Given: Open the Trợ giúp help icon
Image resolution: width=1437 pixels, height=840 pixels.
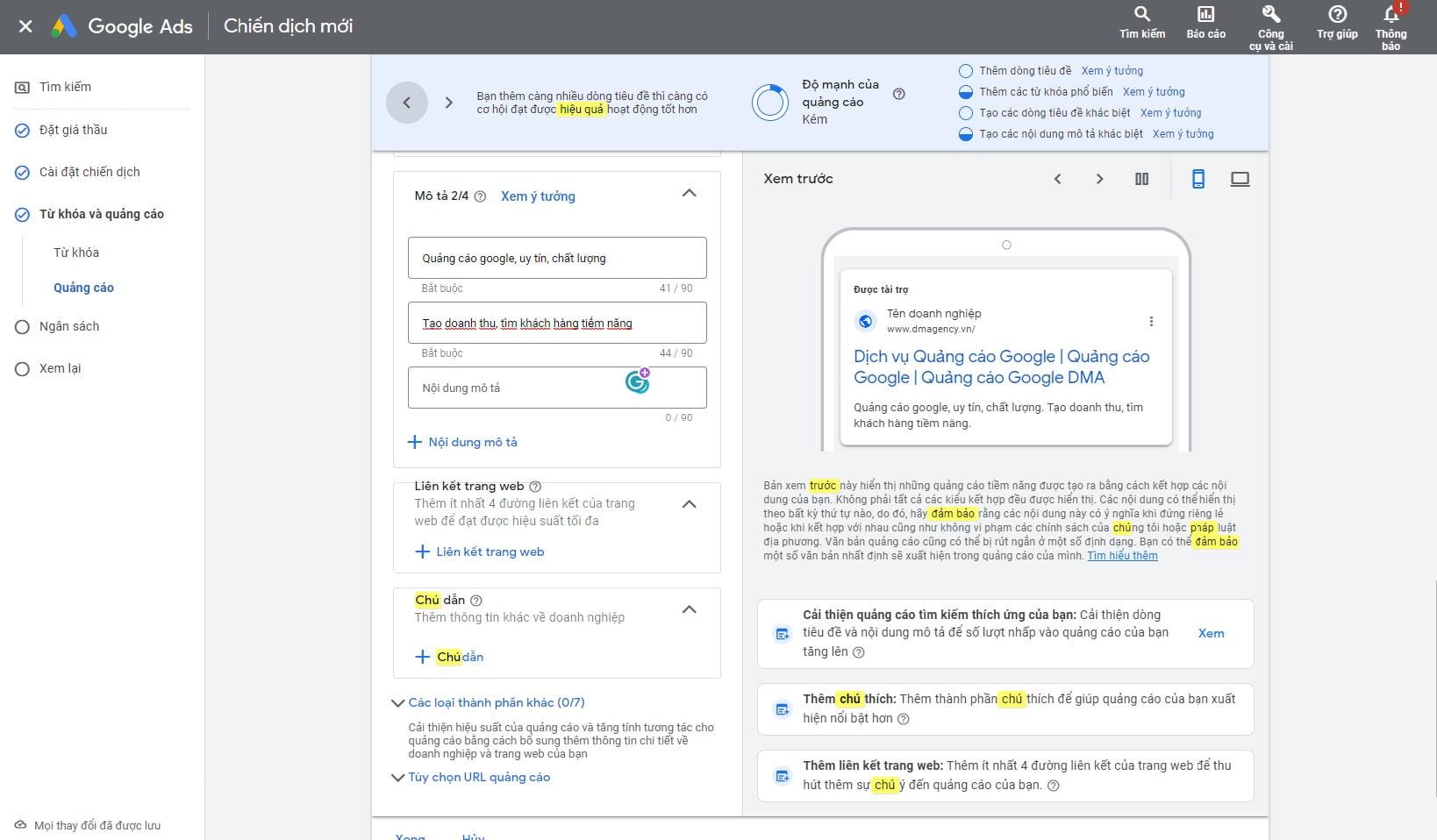Looking at the screenshot, I should (x=1337, y=24).
